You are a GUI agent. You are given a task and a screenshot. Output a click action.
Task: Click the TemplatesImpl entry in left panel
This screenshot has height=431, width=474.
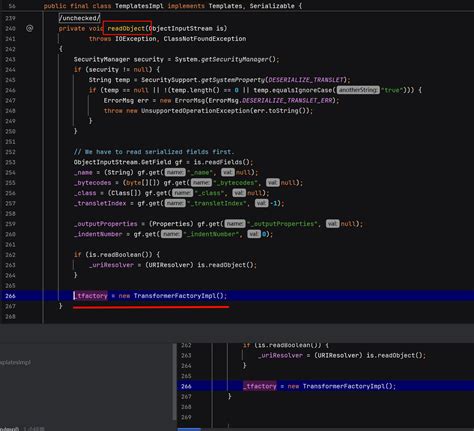pyautogui.click(x=15, y=362)
